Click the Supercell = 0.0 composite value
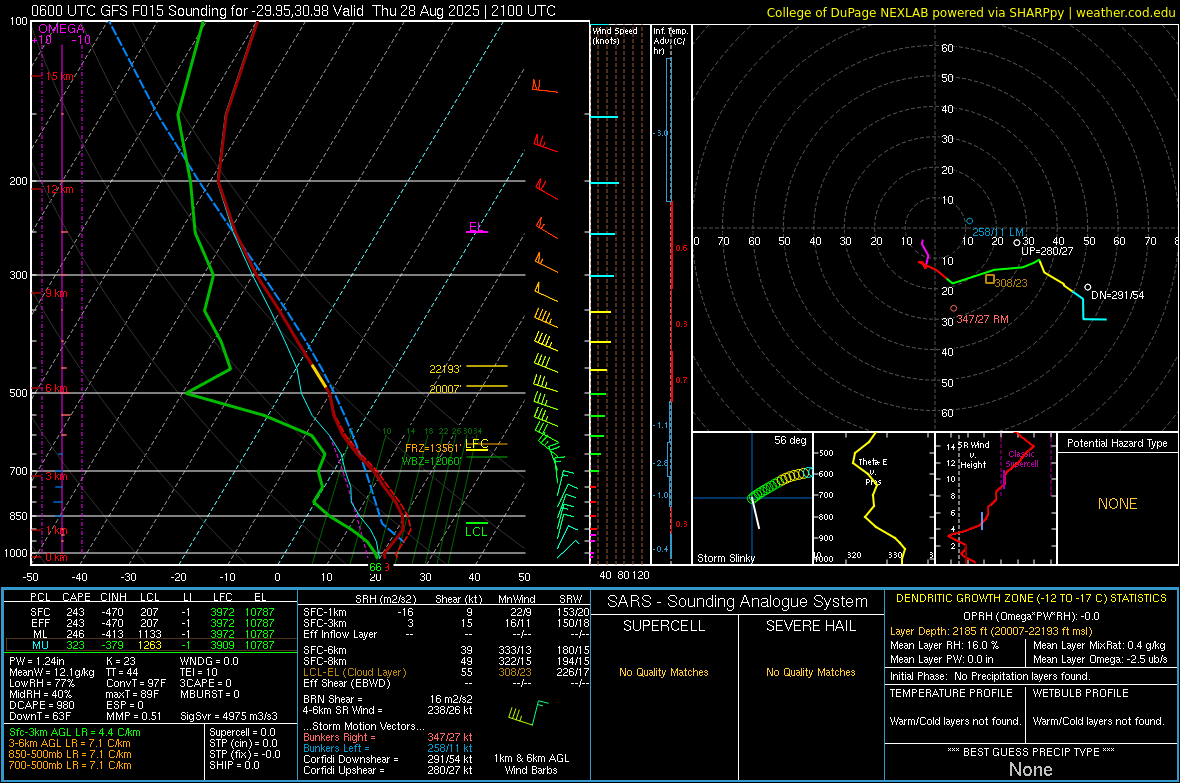Image resolution: width=1180 pixels, height=783 pixels. pos(242,733)
